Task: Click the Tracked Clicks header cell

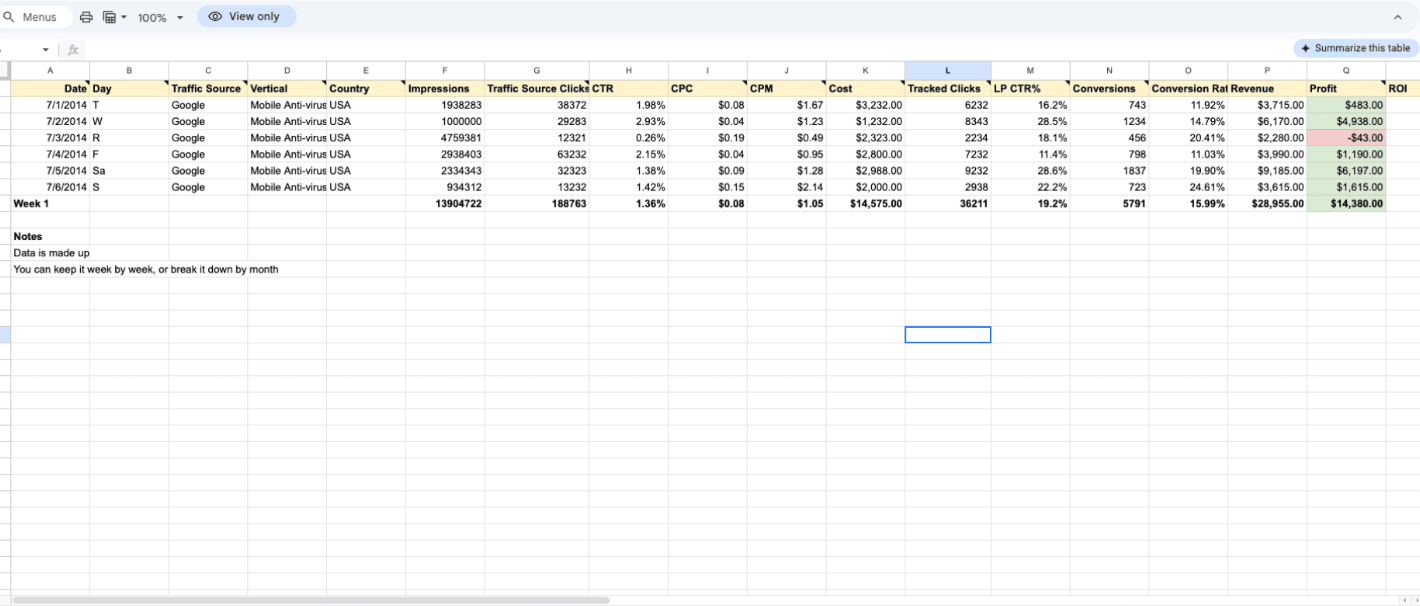Action: click(948, 88)
